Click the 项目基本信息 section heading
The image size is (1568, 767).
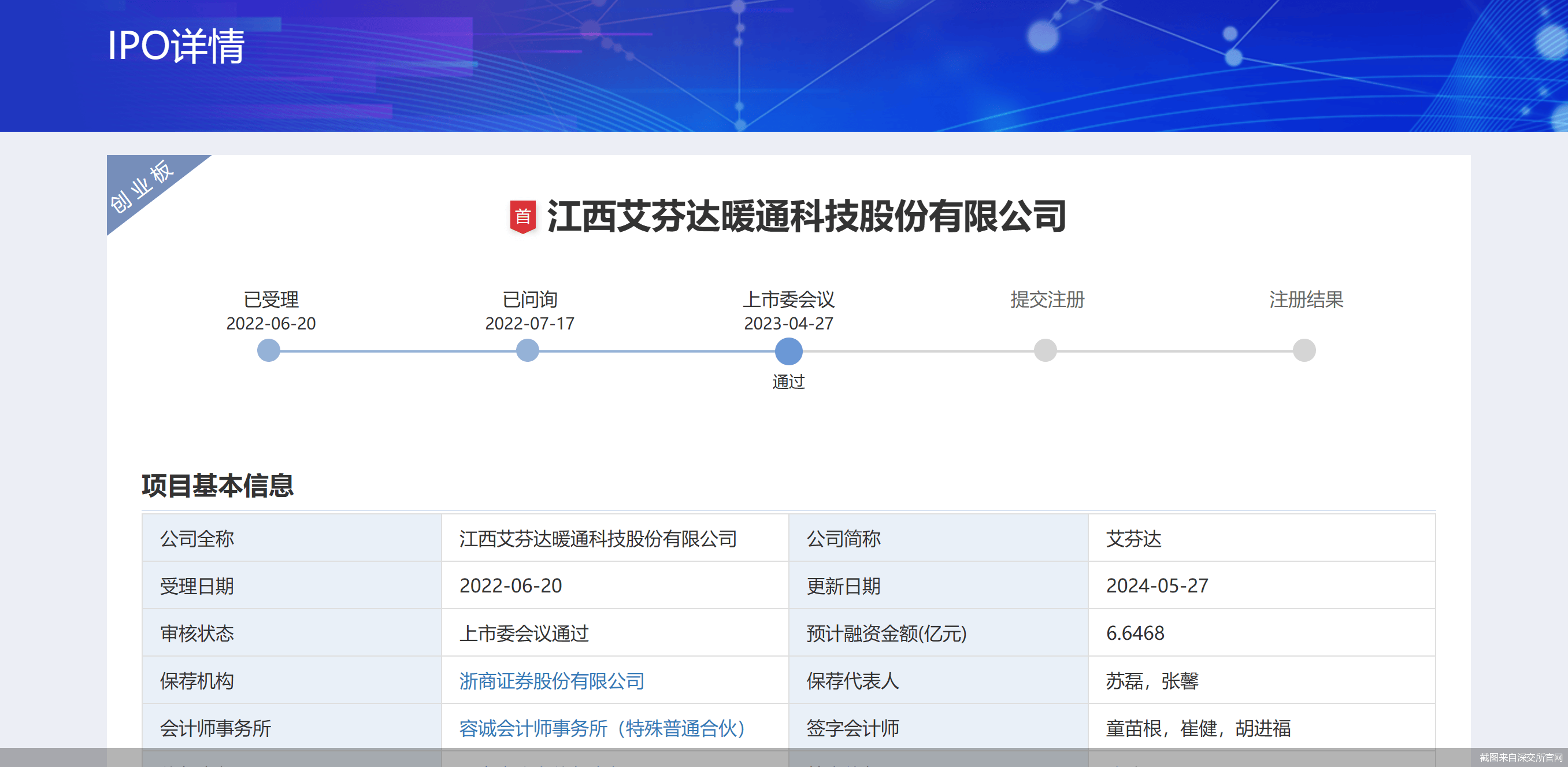click(x=217, y=485)
